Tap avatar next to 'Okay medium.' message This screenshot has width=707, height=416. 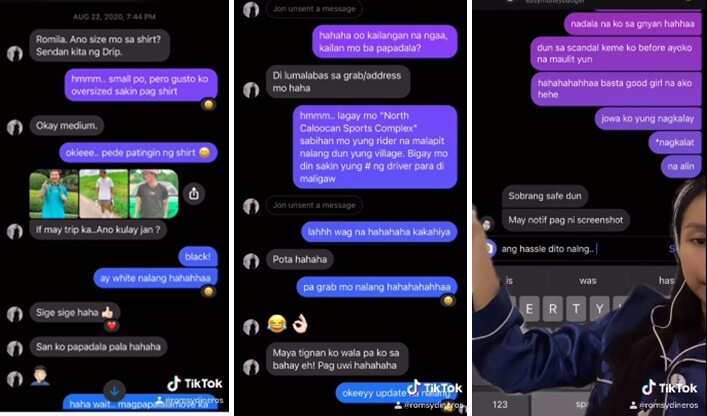15,128
